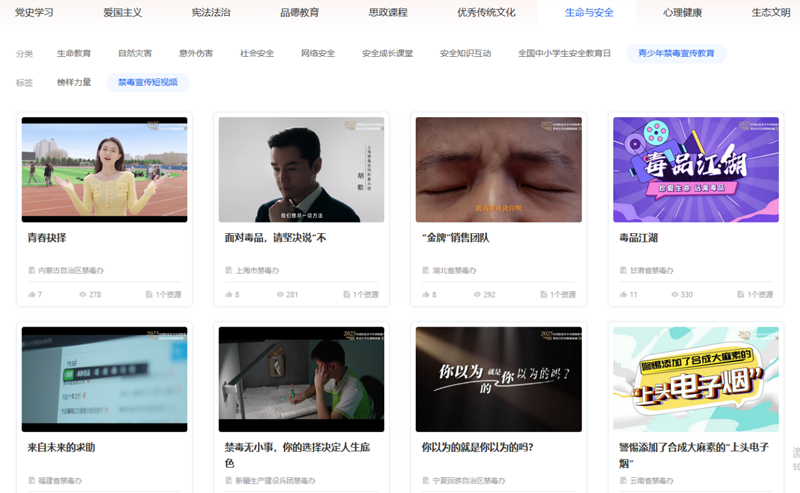Screen dimensions: 800x493
Task: Click the resource file icon on "金牌"销售团队 card
Action: tap(542, 295)
